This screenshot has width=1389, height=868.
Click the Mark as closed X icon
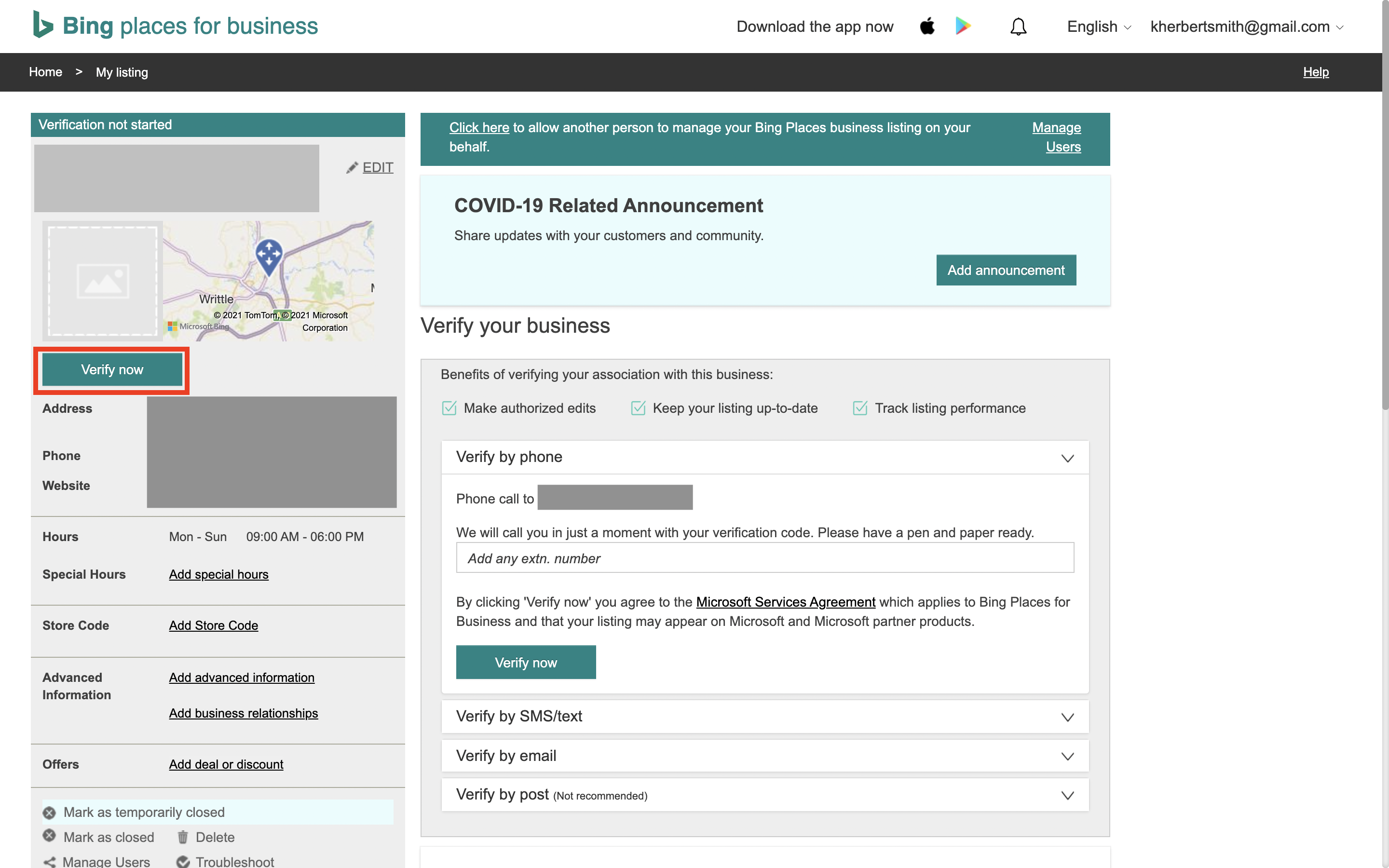click(49, 836)
